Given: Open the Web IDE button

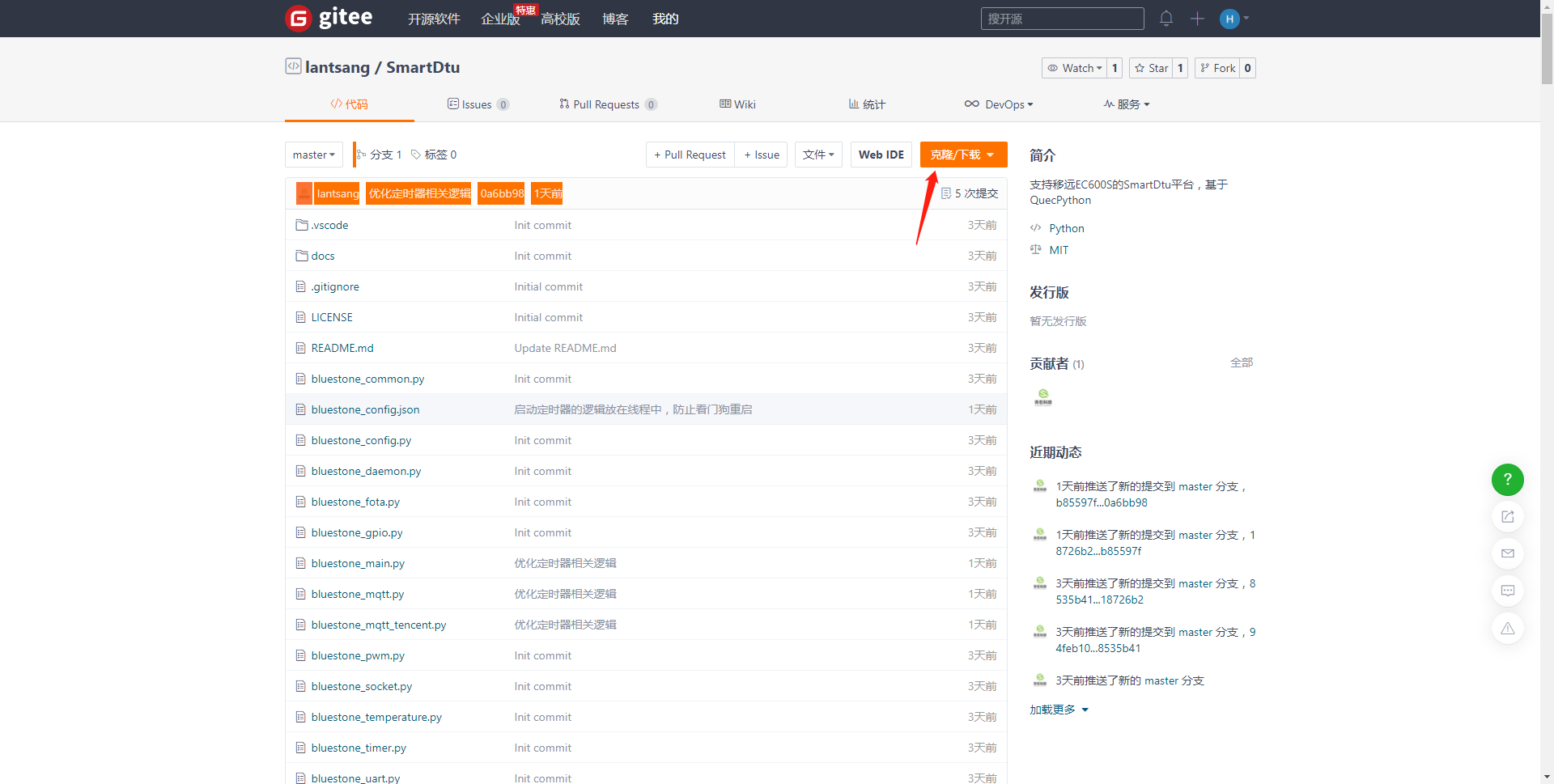Looking at the screenshot, I should [x=881, y=155].
